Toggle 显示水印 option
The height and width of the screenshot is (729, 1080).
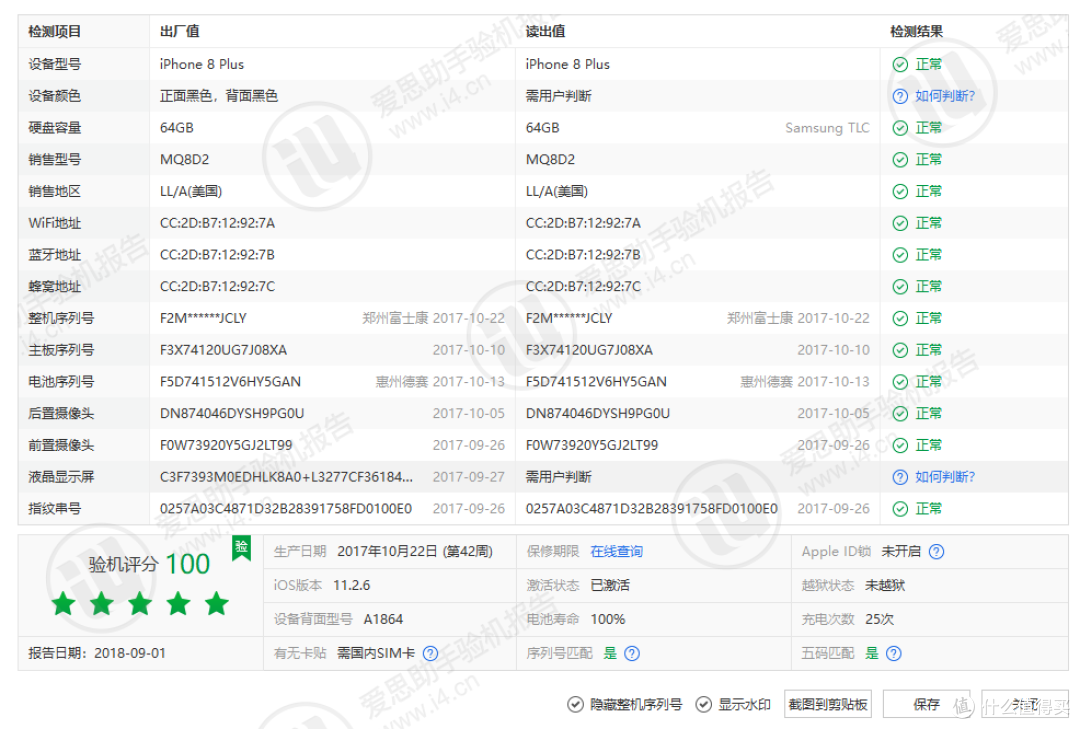pyautogui.click(x=733, y=704)
